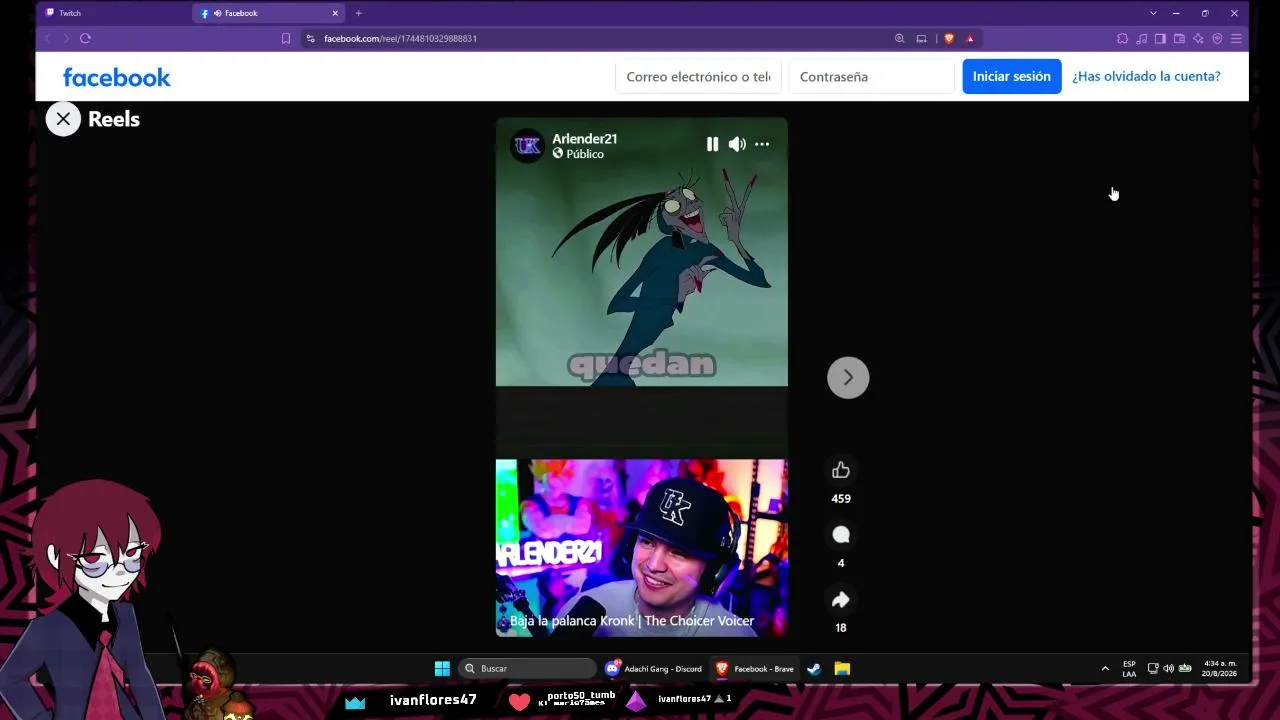
Task: Go back in browser history
Action: tap(47, 38)
